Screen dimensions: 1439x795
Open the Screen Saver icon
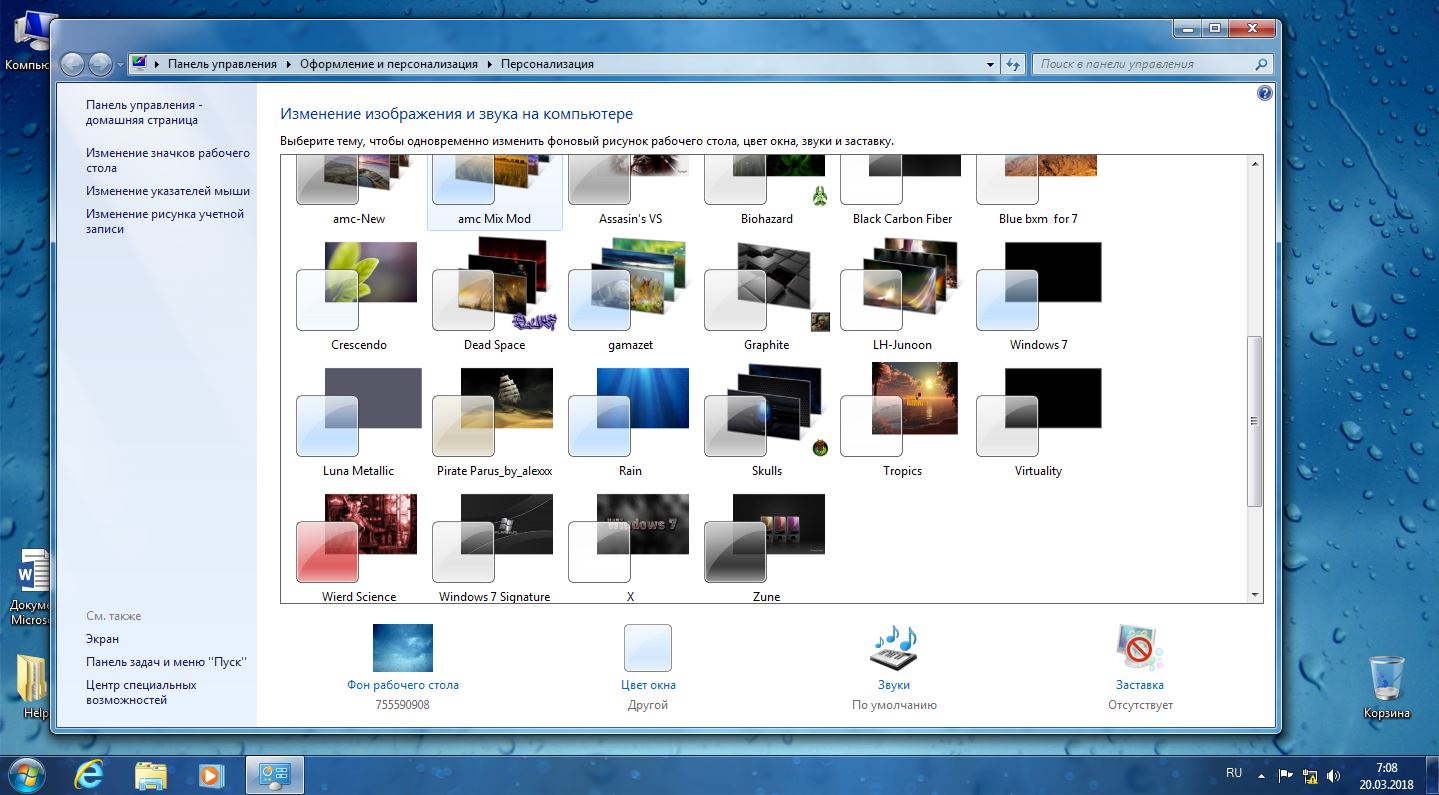click(1139, 648)
